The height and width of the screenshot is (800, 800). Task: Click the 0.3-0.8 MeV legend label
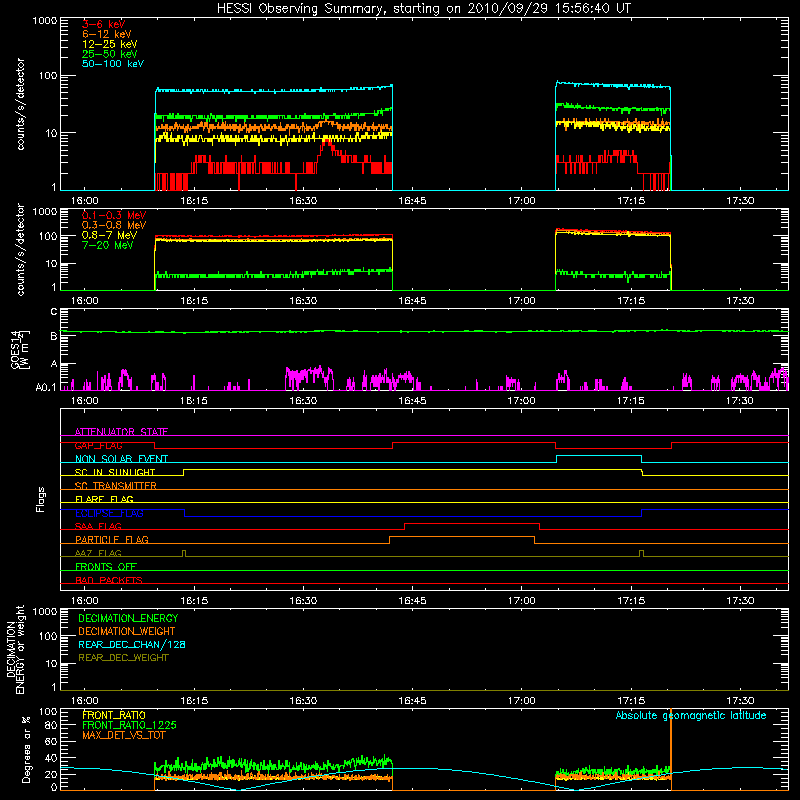point(114,225)
